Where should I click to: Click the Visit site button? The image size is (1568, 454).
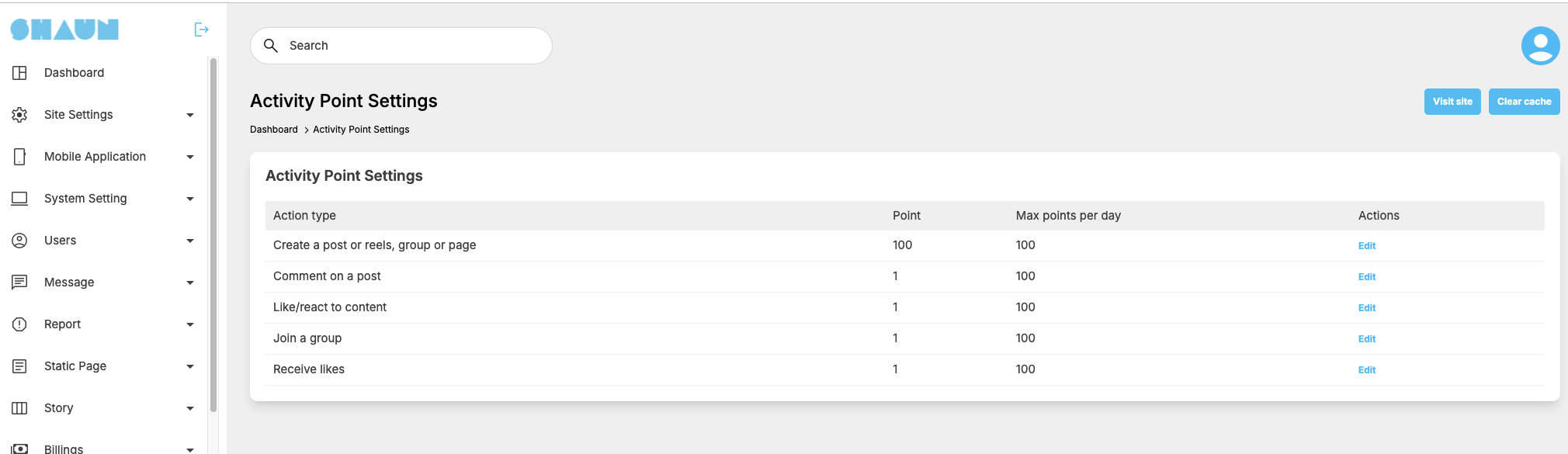pyautogui.click(x=1452, y=102)
